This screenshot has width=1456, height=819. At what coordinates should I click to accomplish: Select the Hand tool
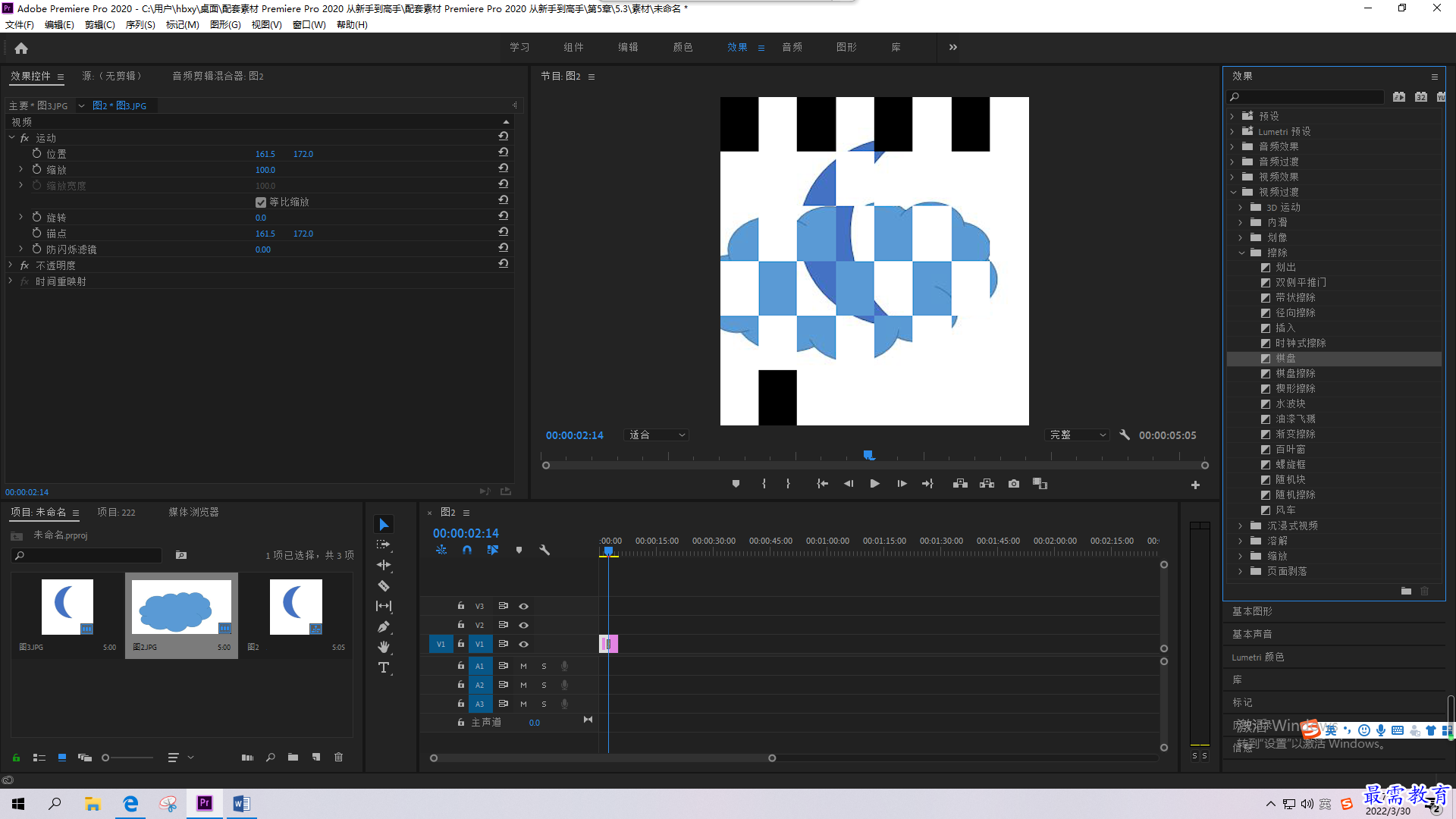point(384,647)
